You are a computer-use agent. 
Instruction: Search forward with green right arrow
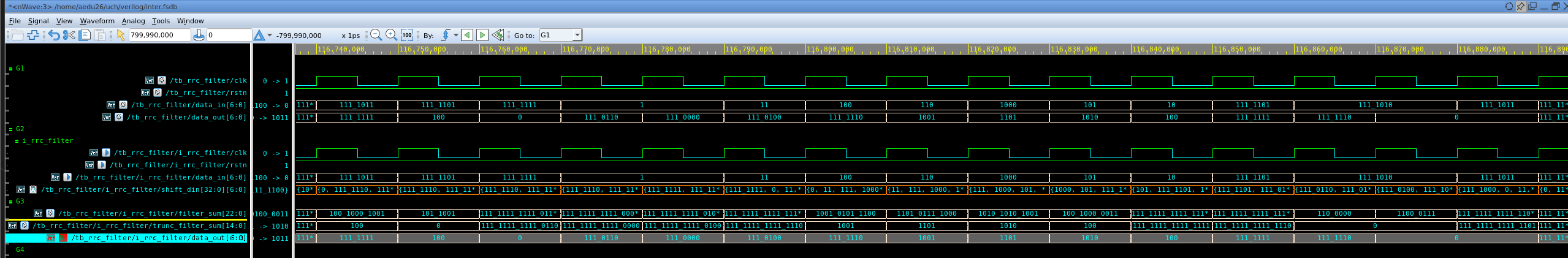click(x=482, y=35)
